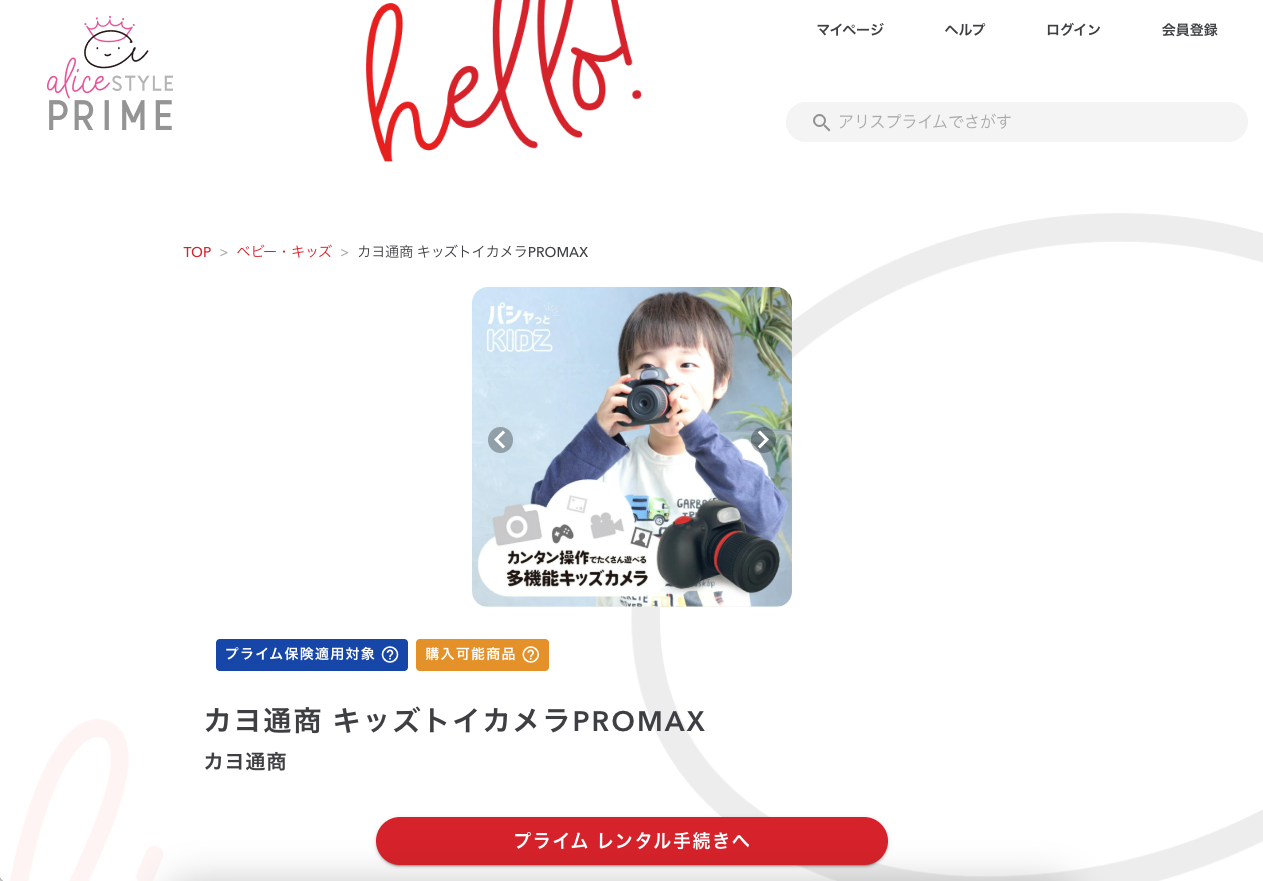Open ログイン in top navigation

(x=1073, y=30)
